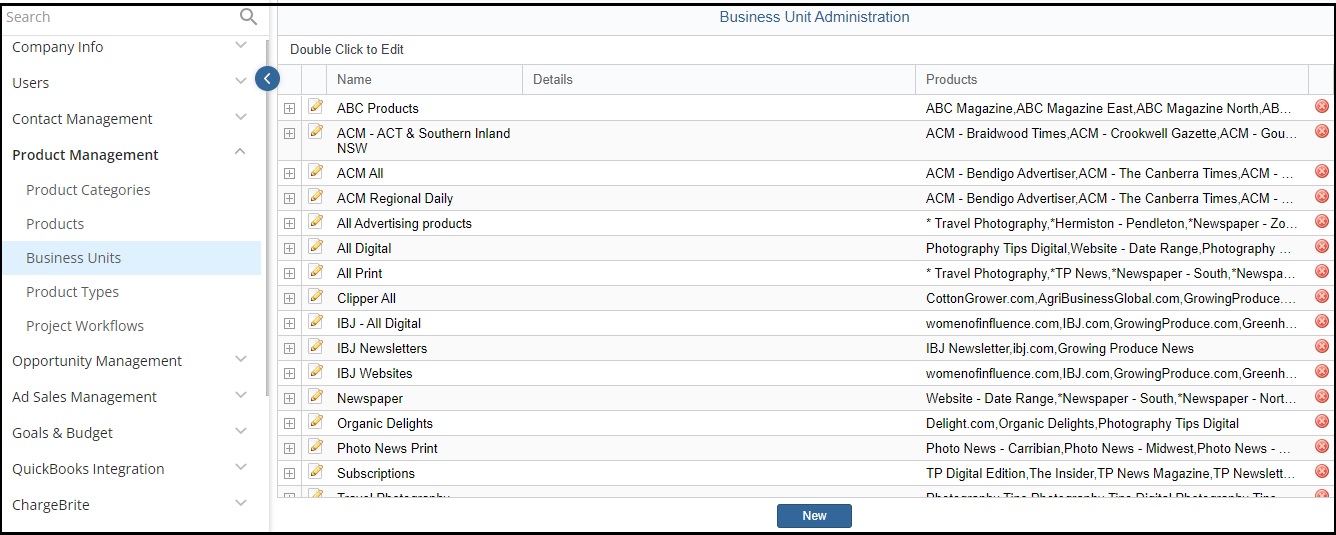The image size is (1336, 535).
Task: Edit Subscriptions via pencil icon
Action: coord(316,471)
